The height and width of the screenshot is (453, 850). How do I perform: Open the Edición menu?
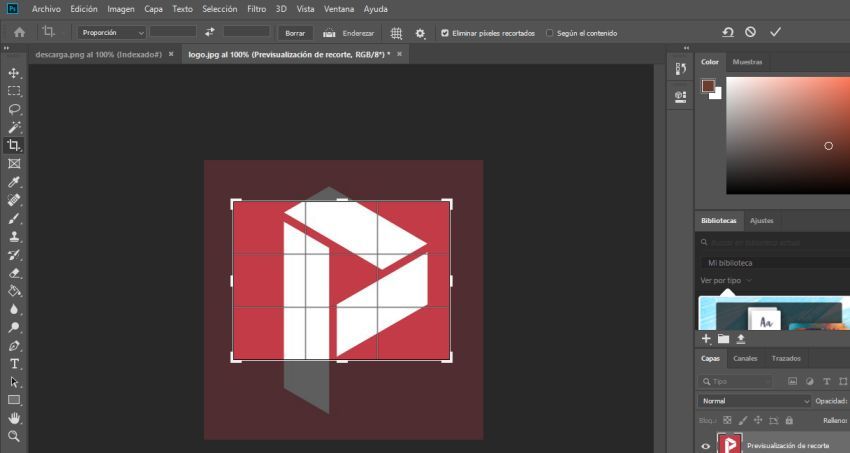click(84, 9)
